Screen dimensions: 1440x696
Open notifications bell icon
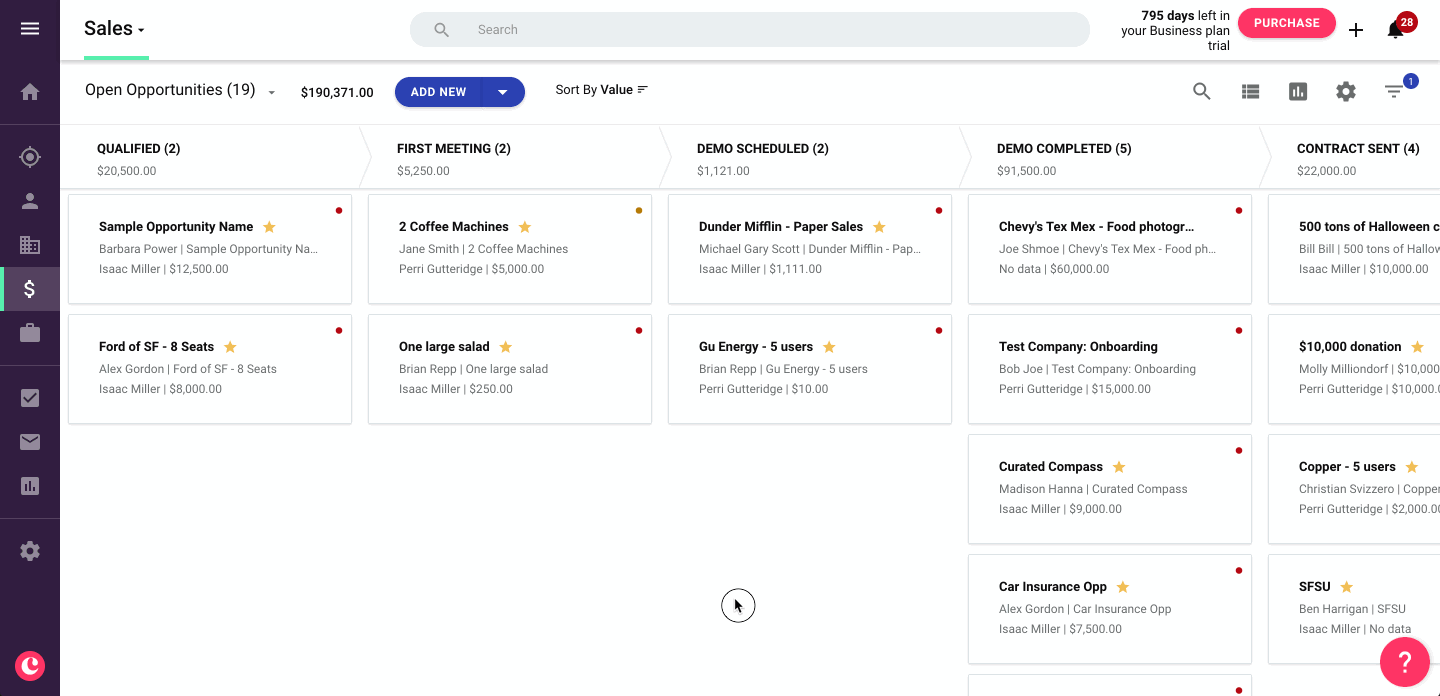click(x=1396, y=30)
